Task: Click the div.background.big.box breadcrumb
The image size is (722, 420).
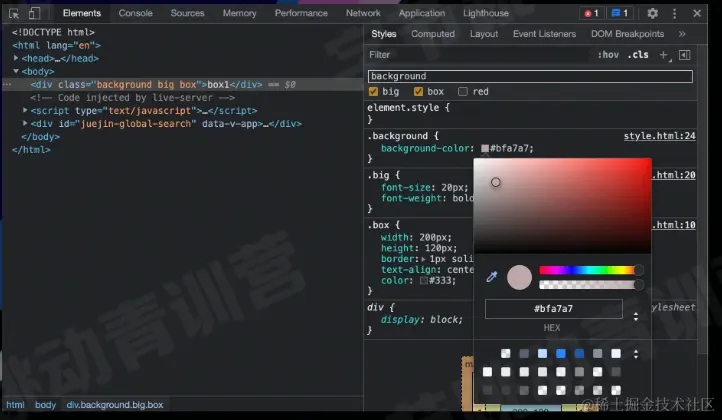Action: click(x=115, y=405)
